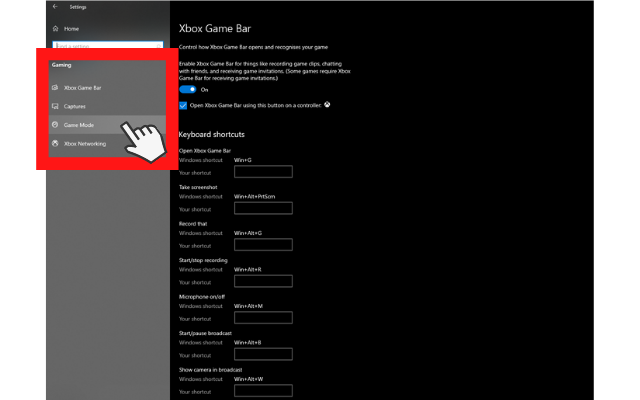Viewport: 640px width, 400px height.
Task: Click the On label beside the toggle
Action: [204, 90]
